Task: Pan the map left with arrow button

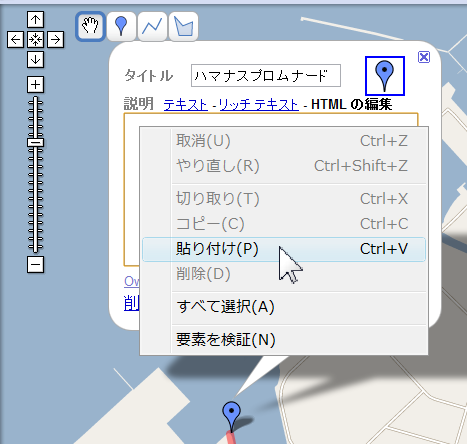Action: (15, 40)
